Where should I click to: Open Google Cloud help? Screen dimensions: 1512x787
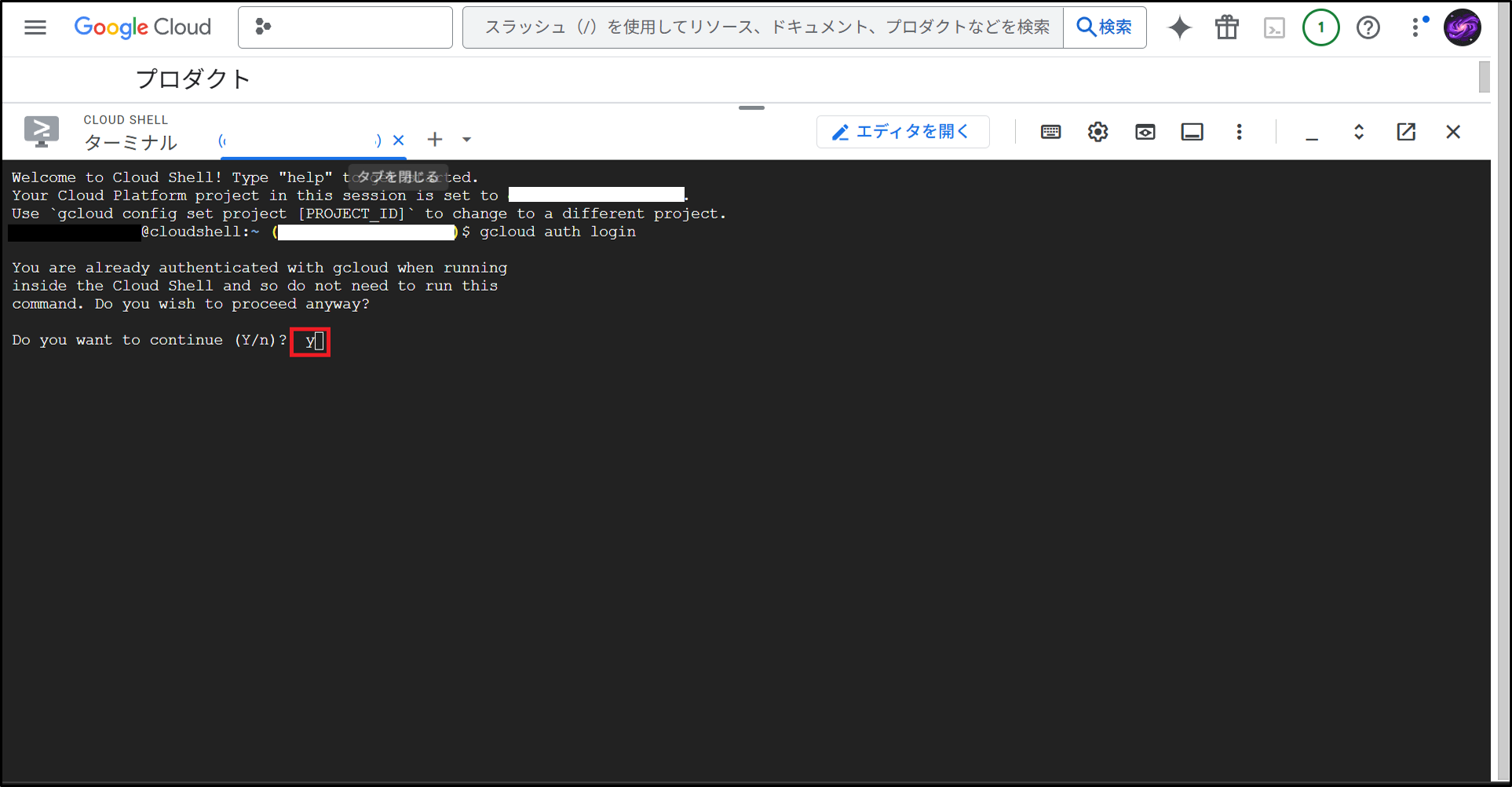pyautogui.click(x=1368, y=27)
